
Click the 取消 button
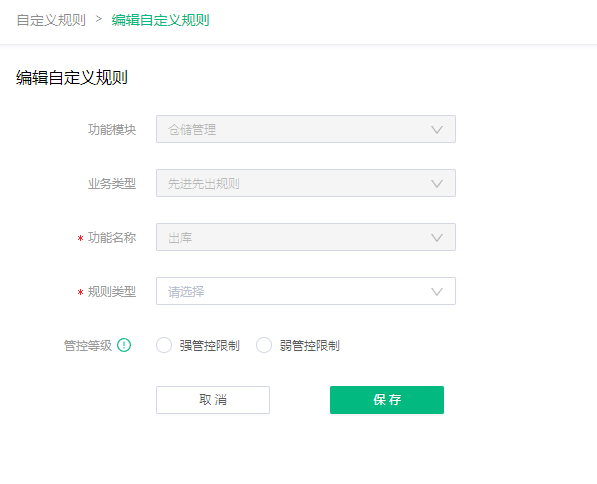point(213,400)
